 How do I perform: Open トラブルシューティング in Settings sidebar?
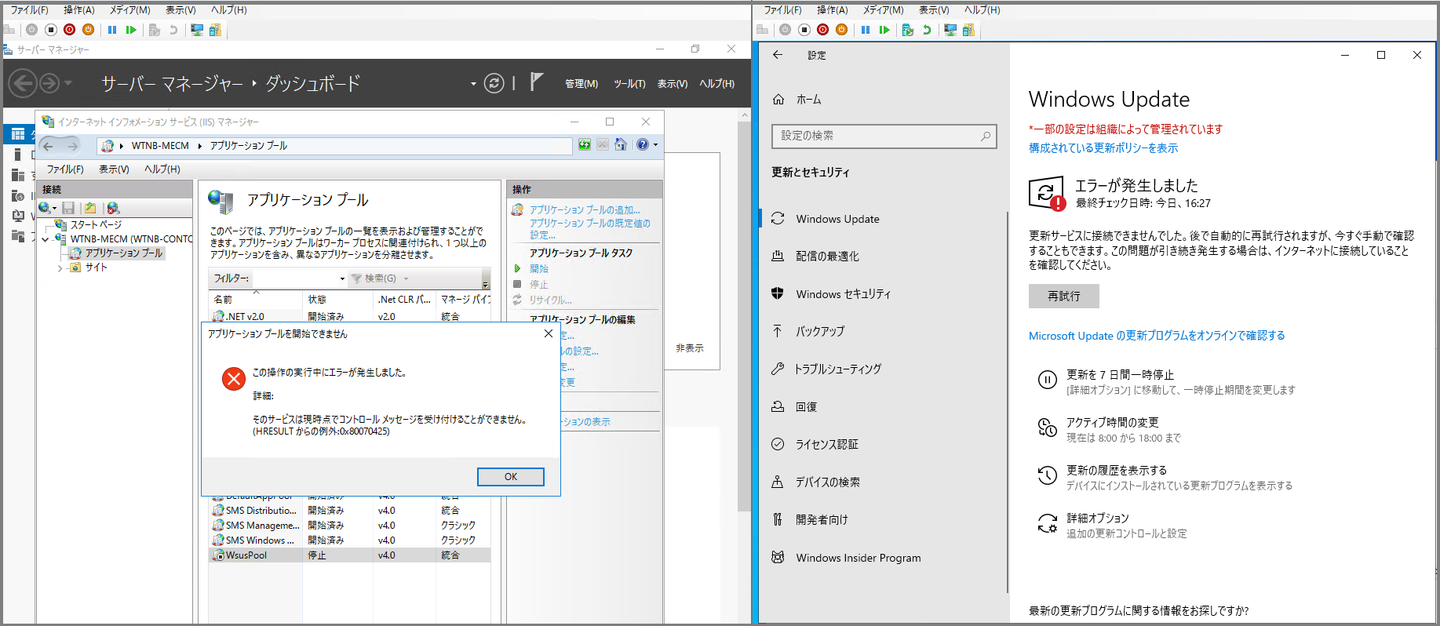coord(838,370)
